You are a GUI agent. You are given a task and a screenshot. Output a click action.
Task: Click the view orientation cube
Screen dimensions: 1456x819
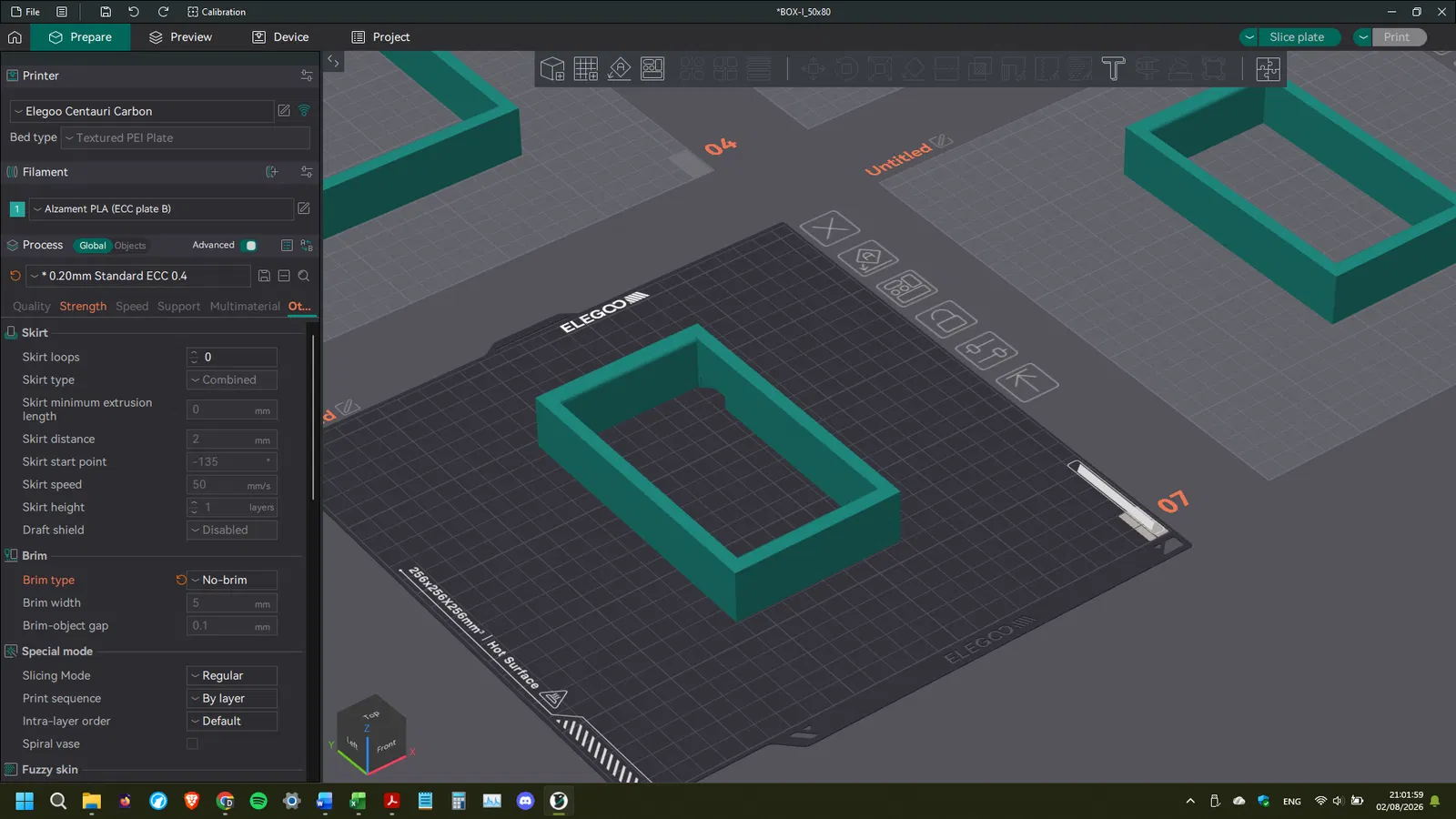pyautogui.click(x=373, y=733)
